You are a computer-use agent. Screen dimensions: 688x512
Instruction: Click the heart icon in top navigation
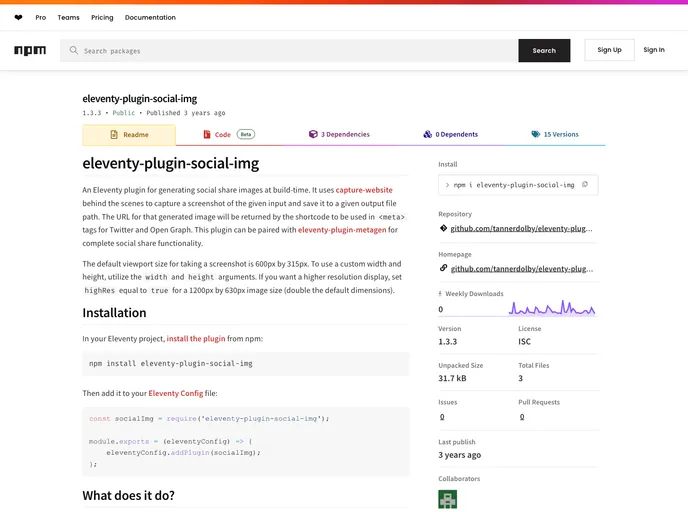pyautogui.click(x=18, y=18)
